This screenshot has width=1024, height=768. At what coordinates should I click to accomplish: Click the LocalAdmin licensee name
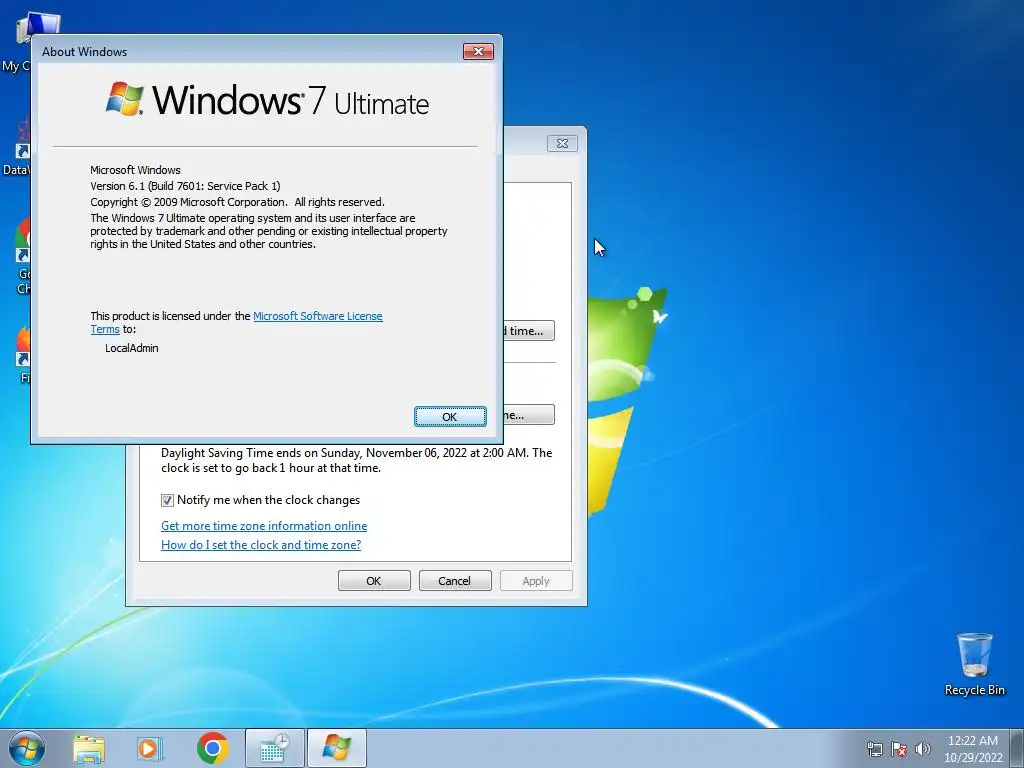[132, 348]
